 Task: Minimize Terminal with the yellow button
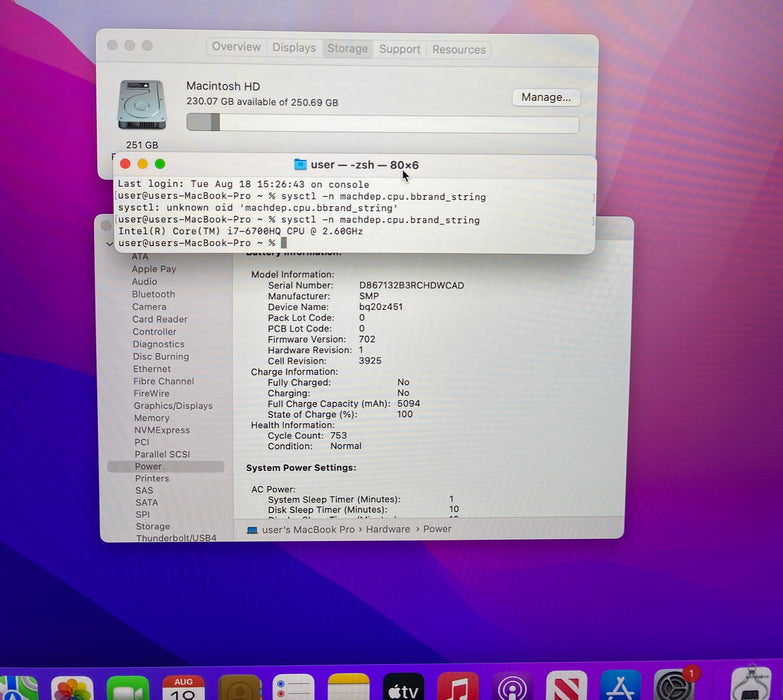point(142,164)
